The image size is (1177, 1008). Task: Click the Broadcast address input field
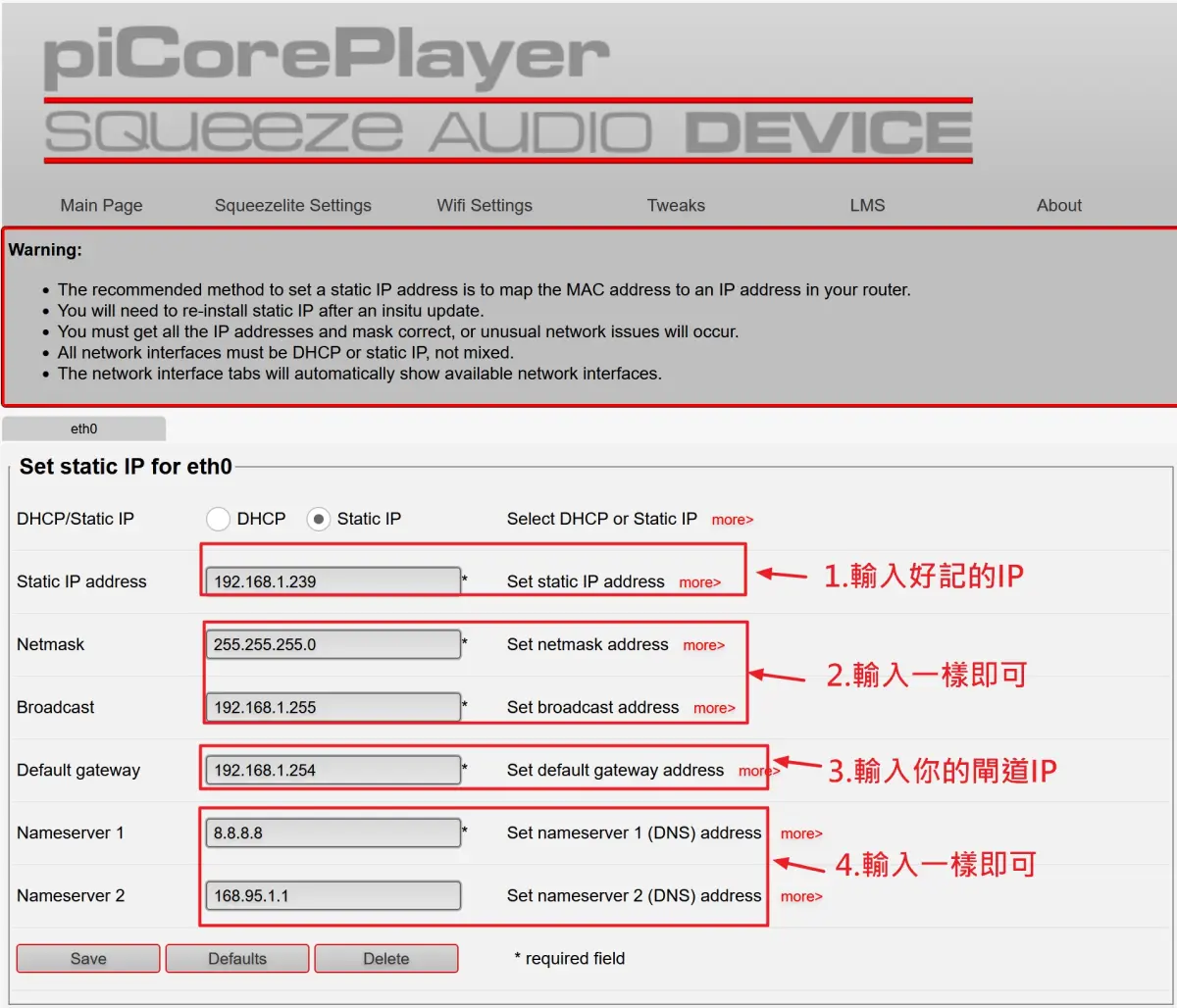[x=333, y=707]
